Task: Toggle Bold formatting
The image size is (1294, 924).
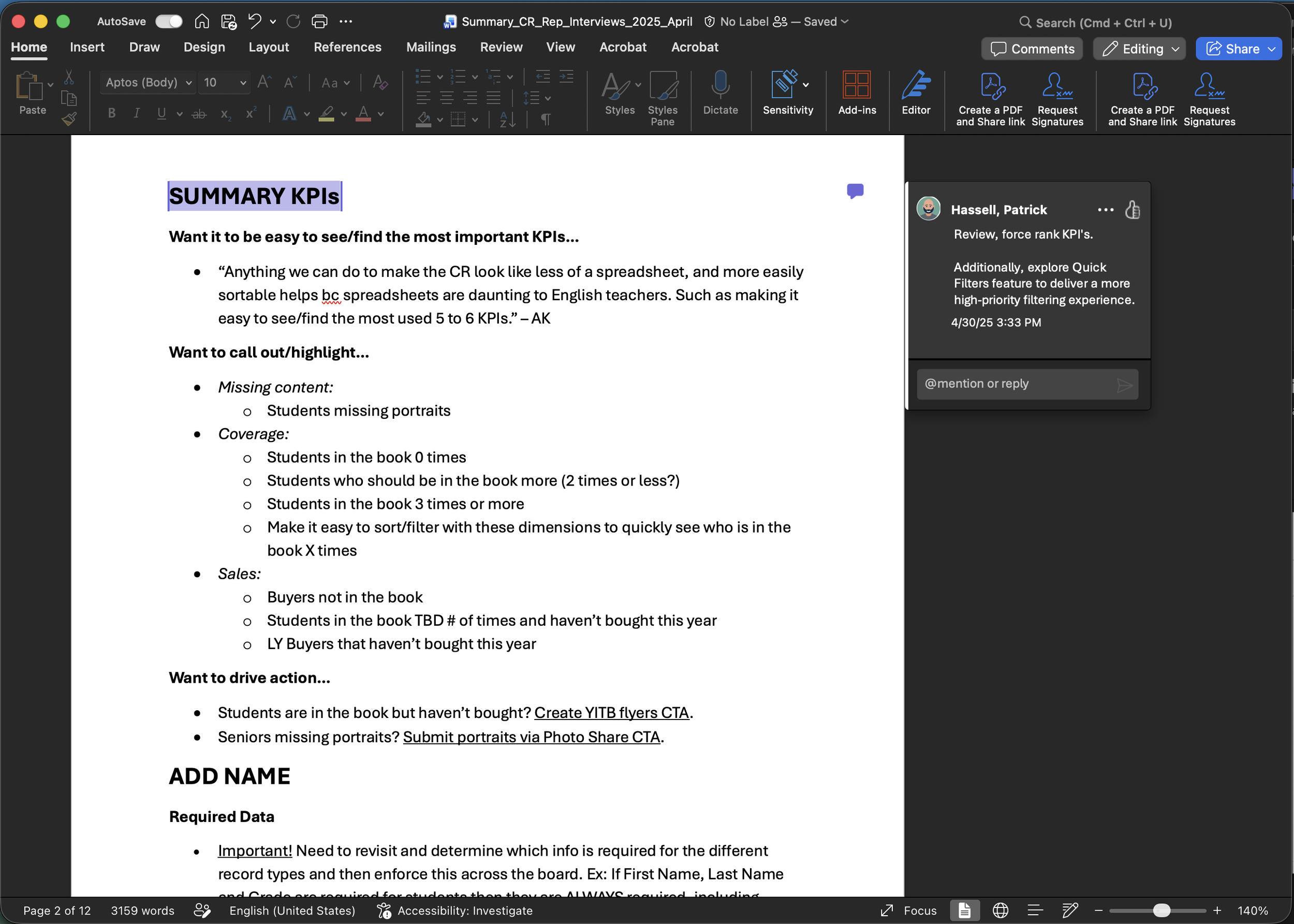Action: 111,113
